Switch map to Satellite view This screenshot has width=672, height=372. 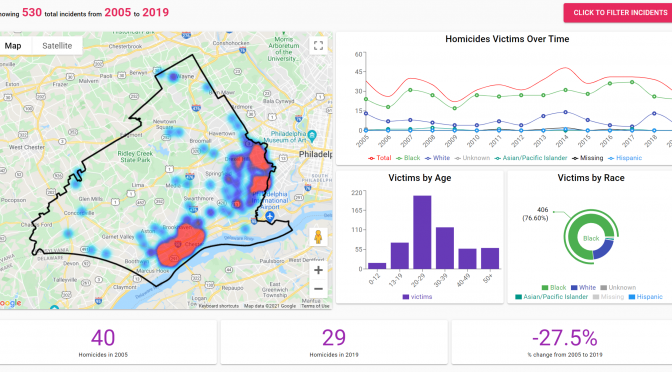[57, 46]
